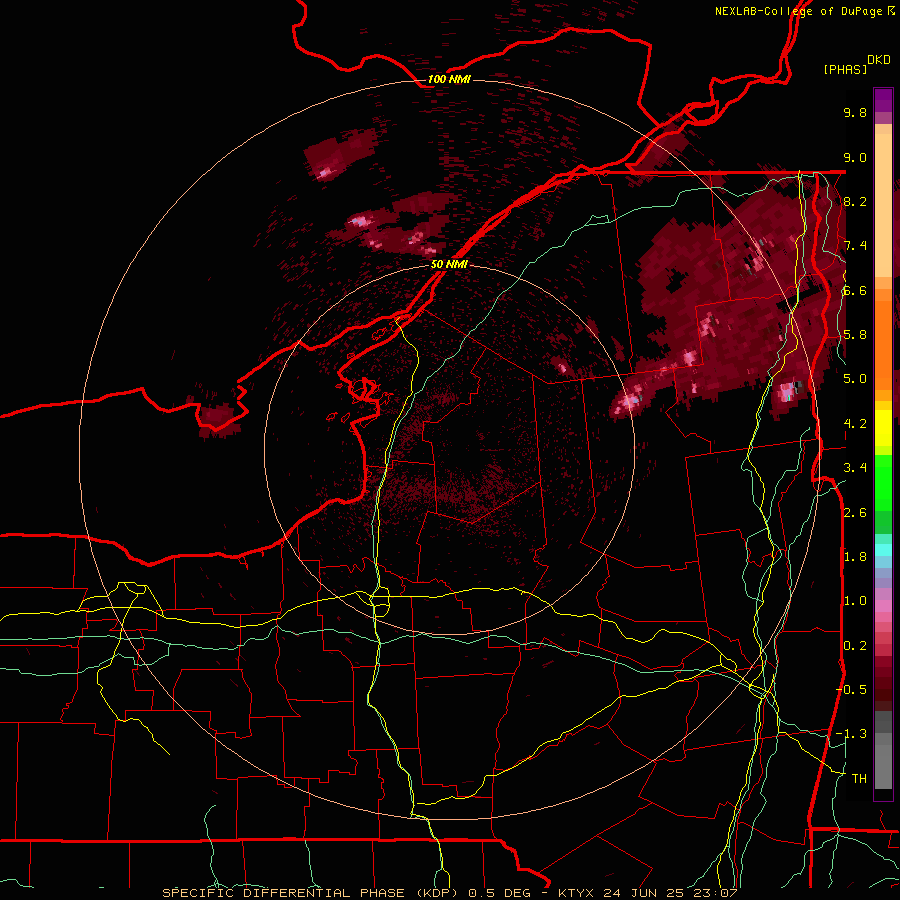Click the 50 NMI range ring label
This screenshot has height=900, width=900.
[x=449, y=264]
